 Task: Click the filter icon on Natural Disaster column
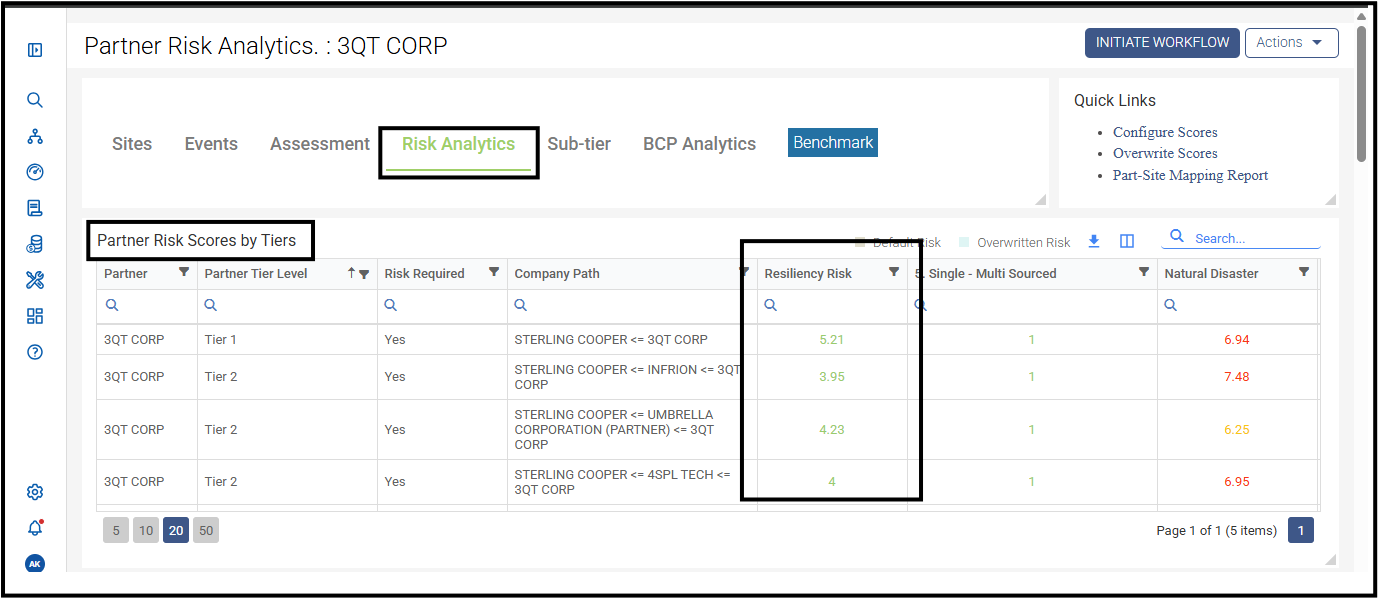point(1304,272)
